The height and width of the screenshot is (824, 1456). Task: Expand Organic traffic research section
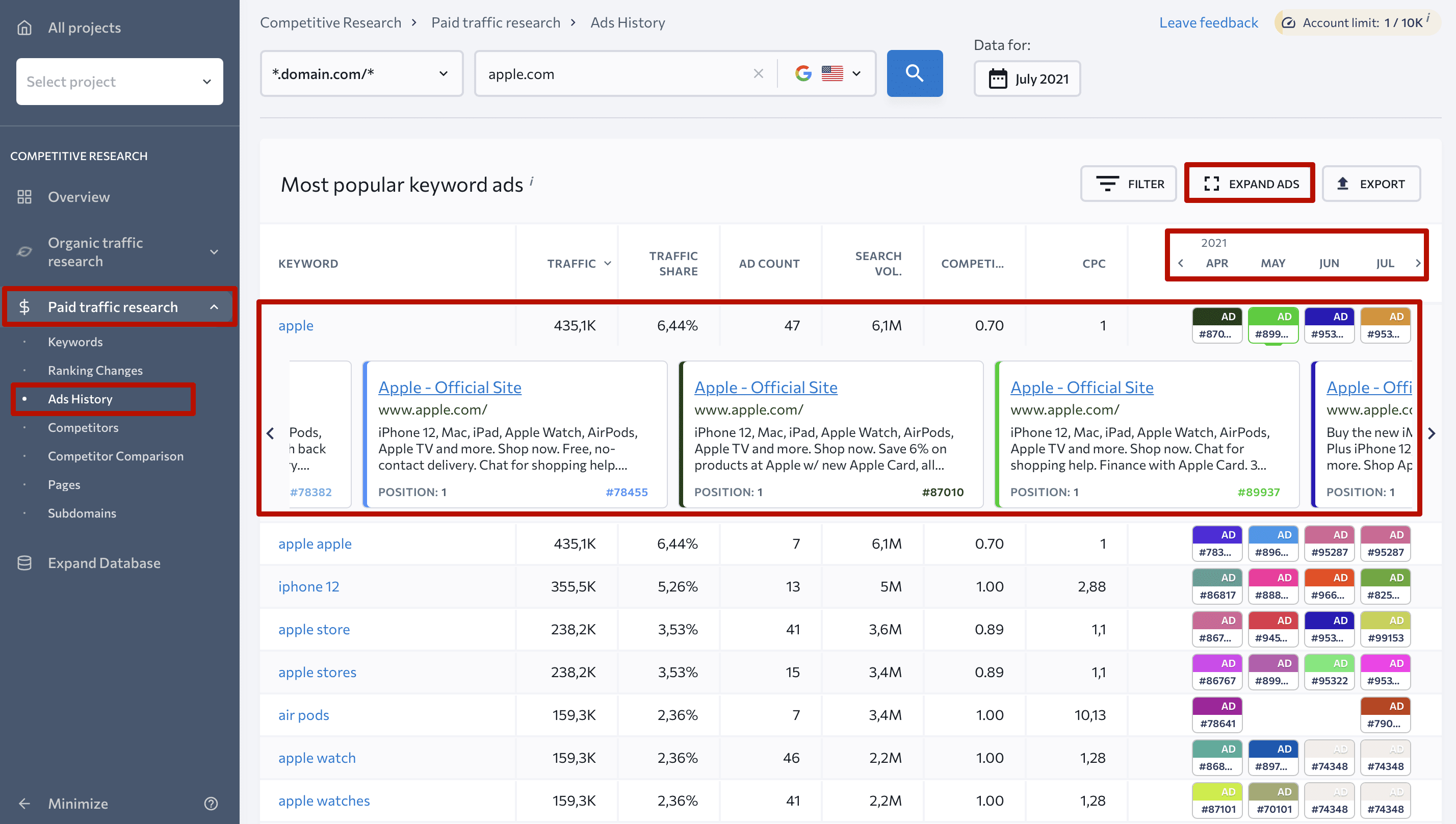(x=215, y=252)
